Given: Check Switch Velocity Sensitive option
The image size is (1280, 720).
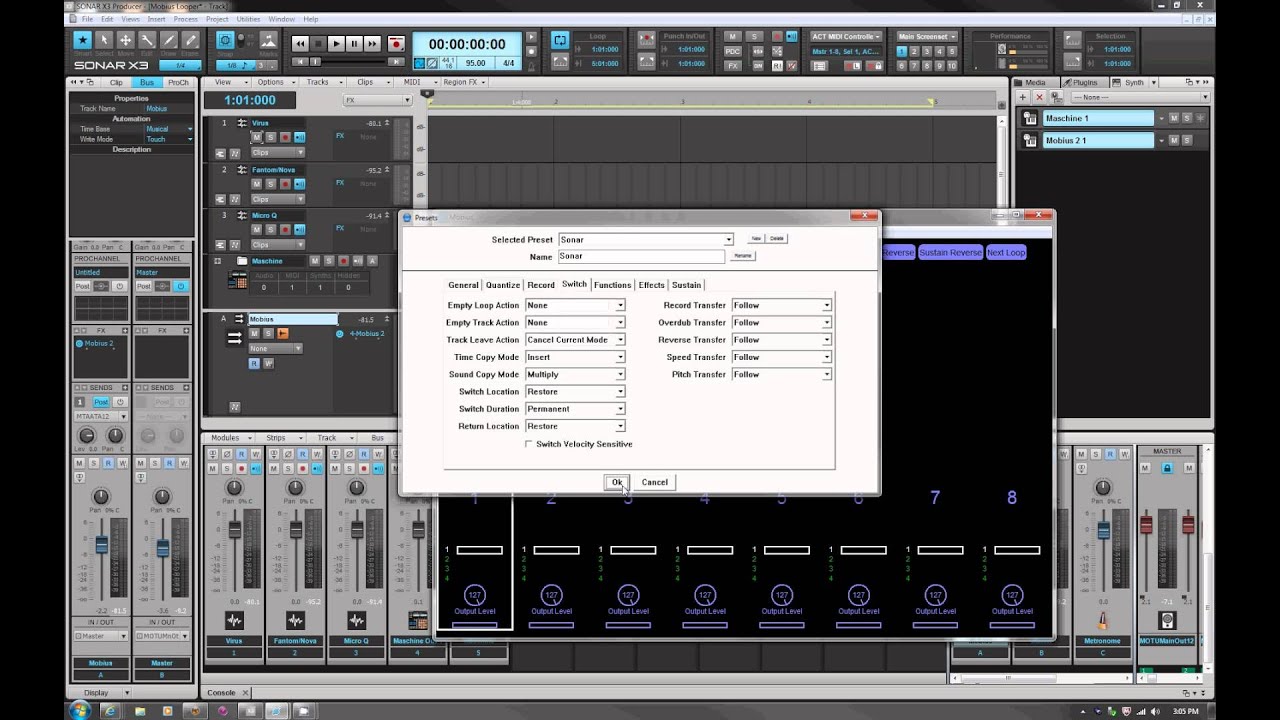Looking at the screenshot, I should (529, 444).
